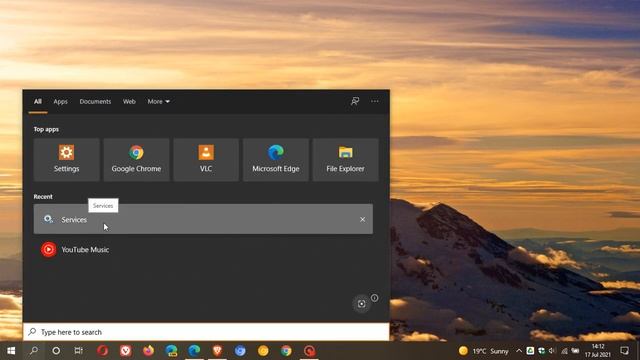
Task: Open the volume control in tray
Action: [552, 351]
